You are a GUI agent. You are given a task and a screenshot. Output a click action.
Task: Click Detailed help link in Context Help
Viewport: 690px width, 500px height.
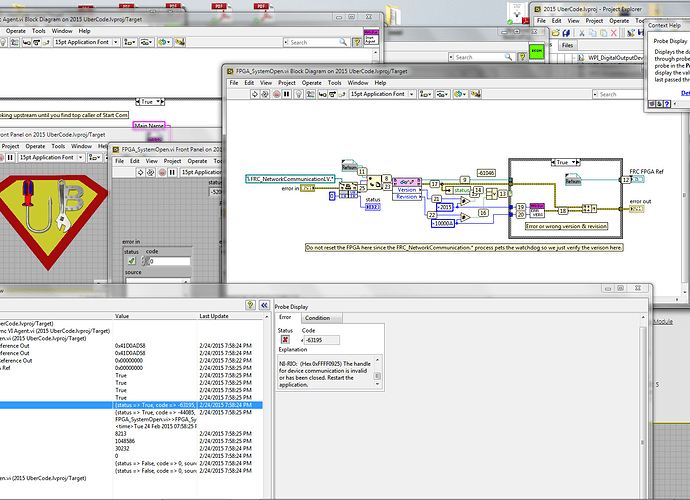(685, 93)
